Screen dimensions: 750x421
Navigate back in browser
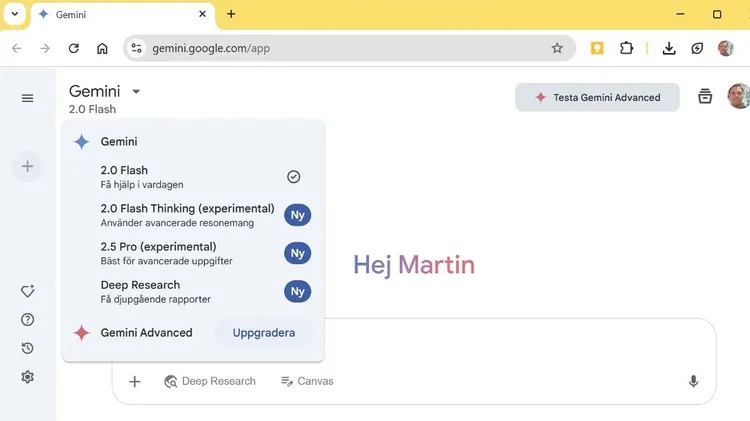[x=17, y=48]
